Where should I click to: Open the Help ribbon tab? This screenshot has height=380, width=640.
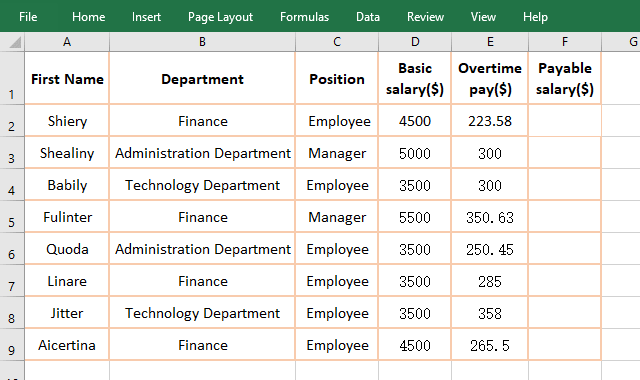(x=535, y=17)
